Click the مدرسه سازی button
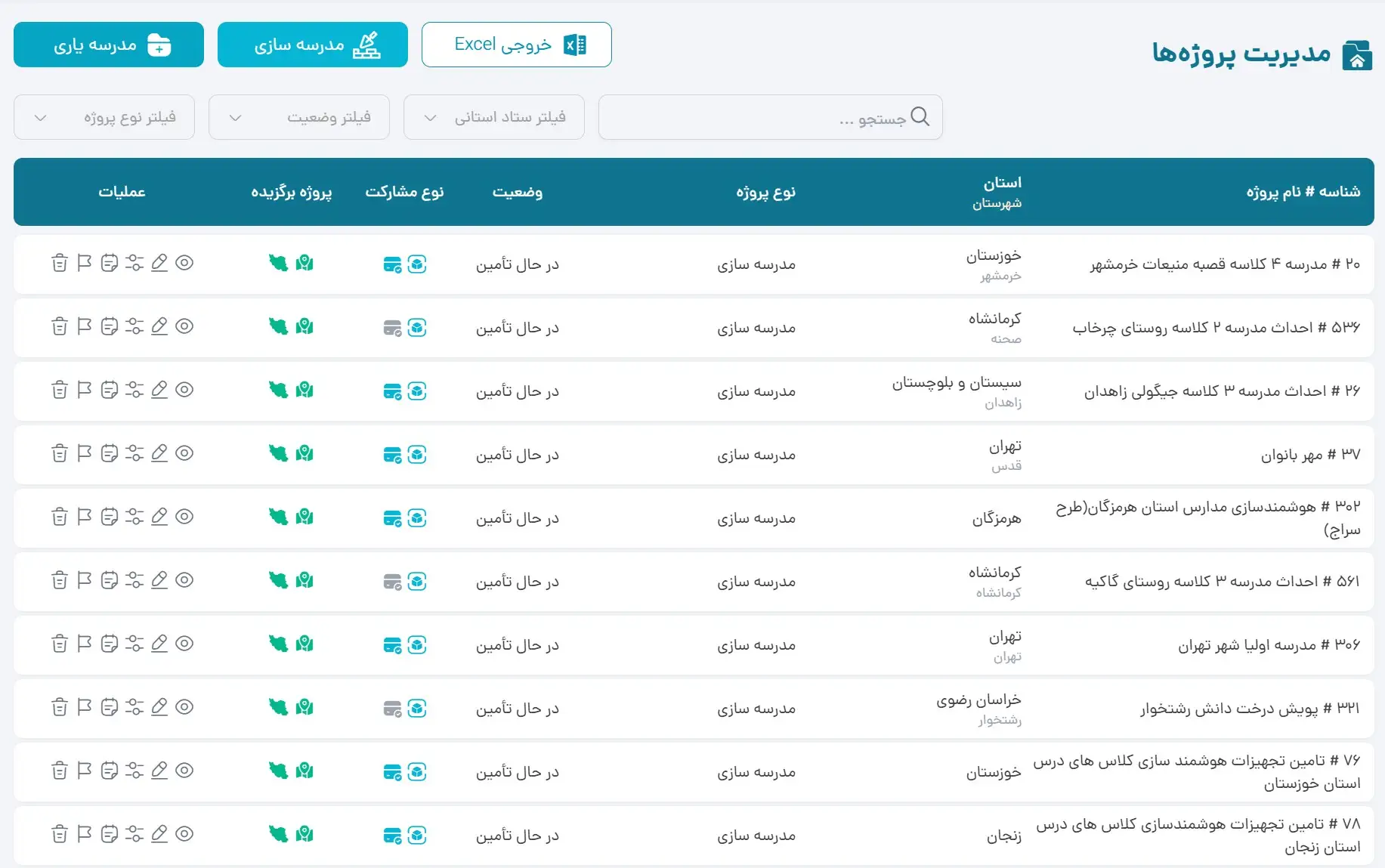 click(313, 45)
